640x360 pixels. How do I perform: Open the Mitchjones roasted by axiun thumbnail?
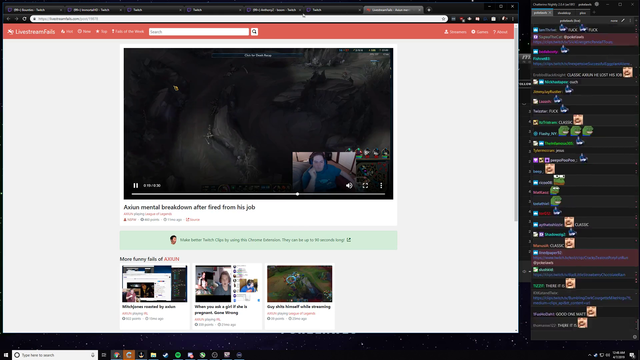coord(155,284)
